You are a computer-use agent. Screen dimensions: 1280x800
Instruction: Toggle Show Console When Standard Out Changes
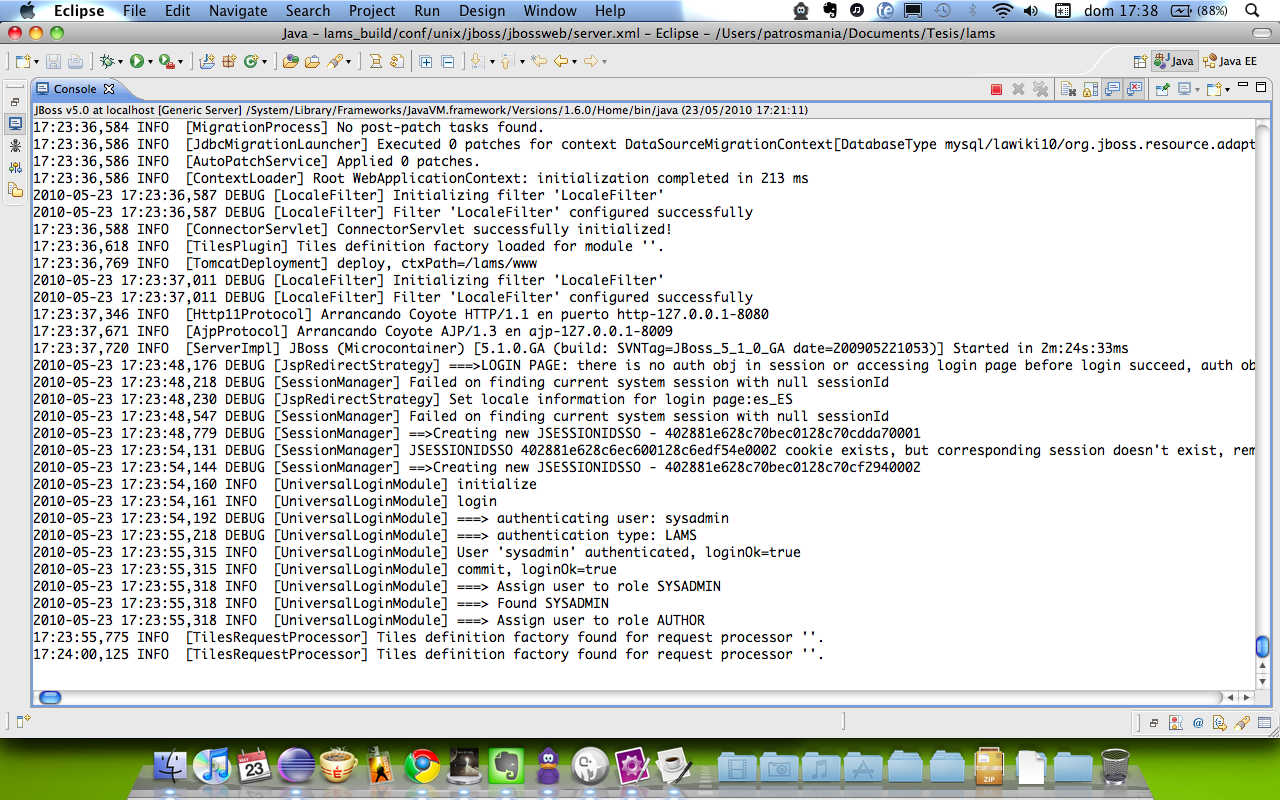tap(1112, 90)
